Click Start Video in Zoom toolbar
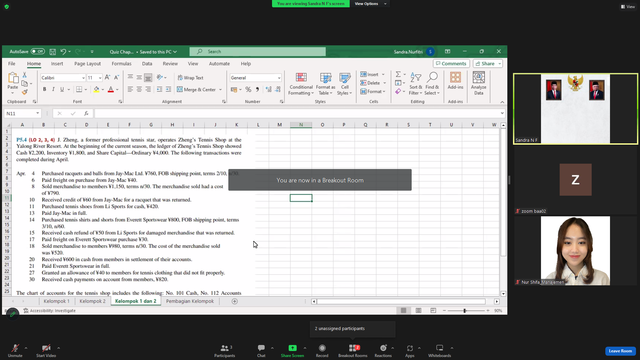Screen dimensions: 640x360 click(46, 350)
